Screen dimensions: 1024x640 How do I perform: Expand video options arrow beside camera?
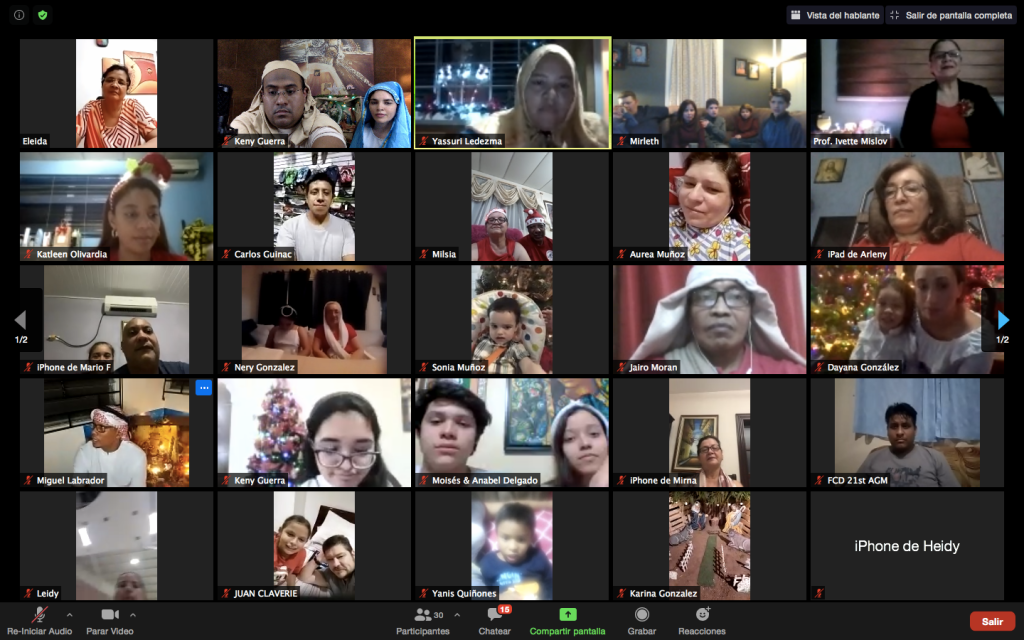(133, 615)
